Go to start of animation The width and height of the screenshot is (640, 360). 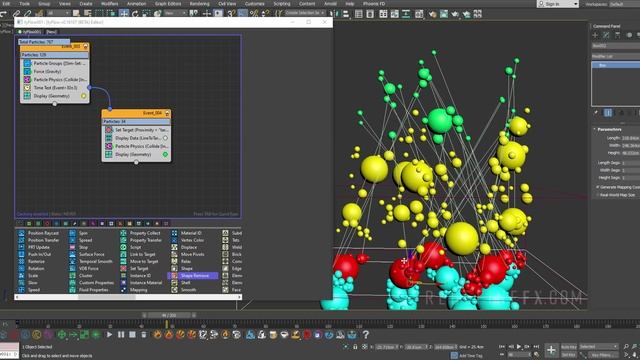click(502, 347)
